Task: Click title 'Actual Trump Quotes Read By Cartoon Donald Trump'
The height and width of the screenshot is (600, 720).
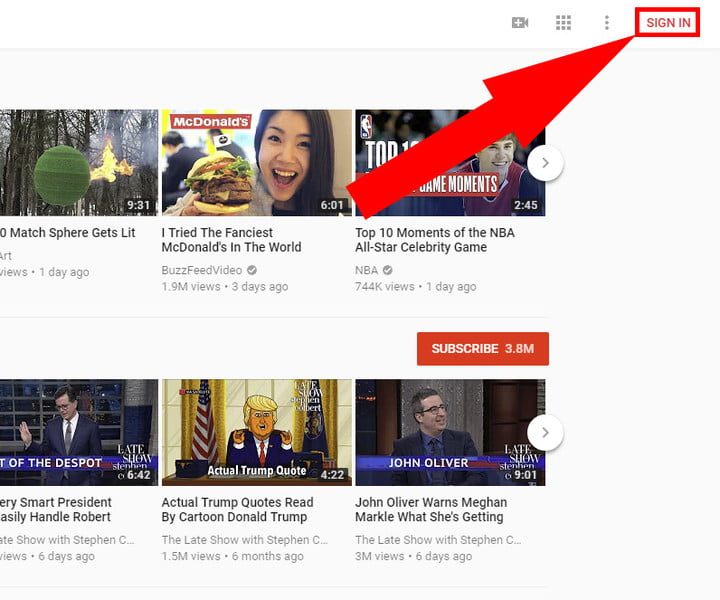Action: (x=237, y=510)
